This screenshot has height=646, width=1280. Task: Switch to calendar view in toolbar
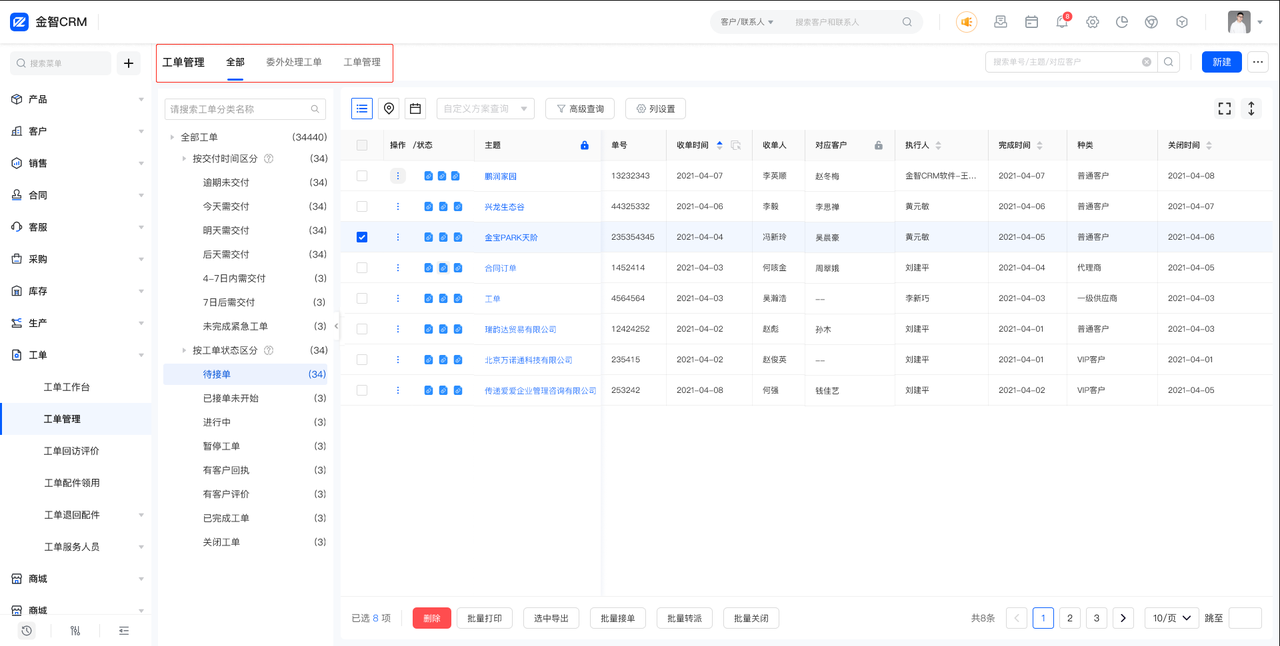415,108
